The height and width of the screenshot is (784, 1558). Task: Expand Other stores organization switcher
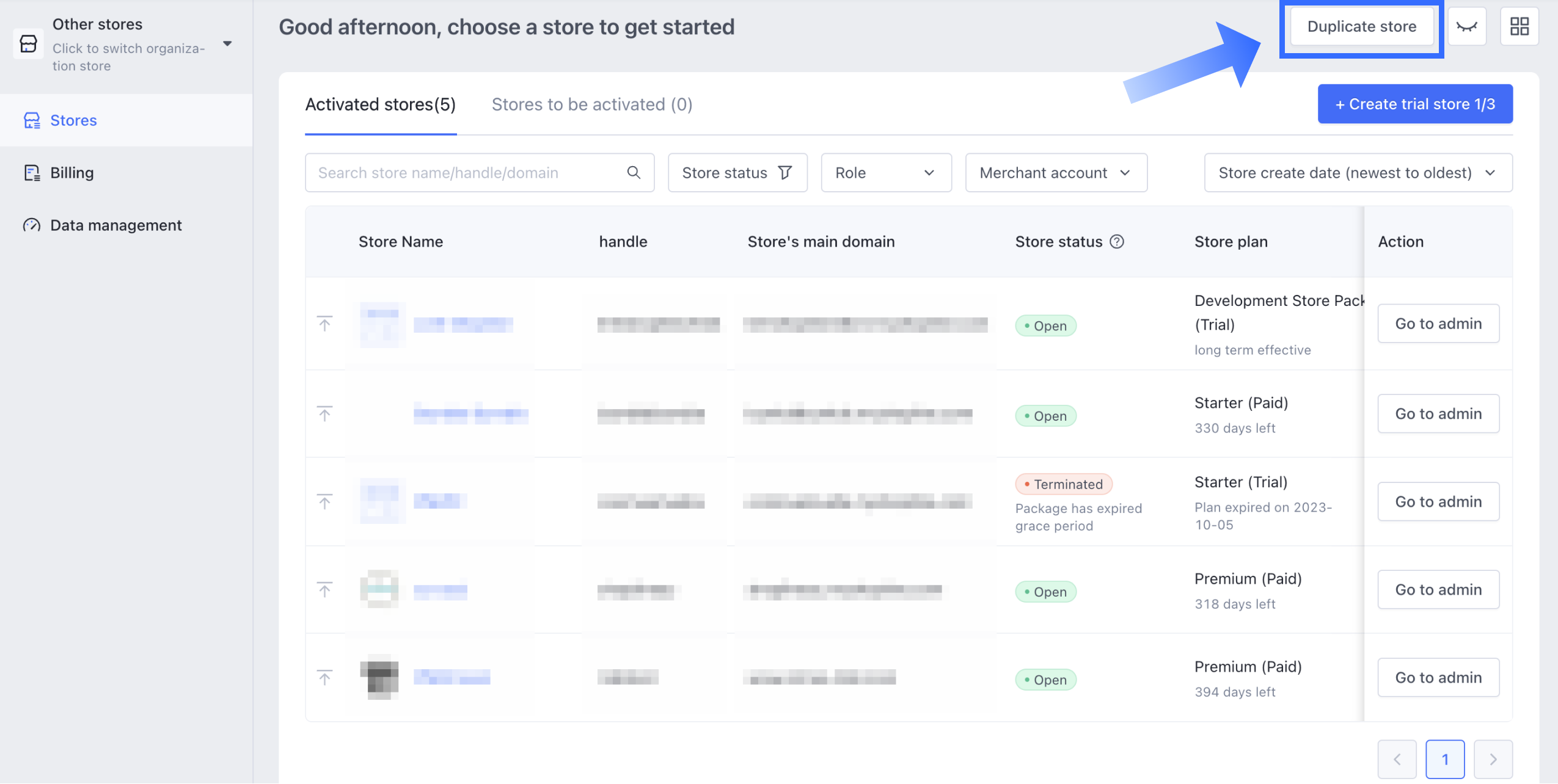point(227,44)
